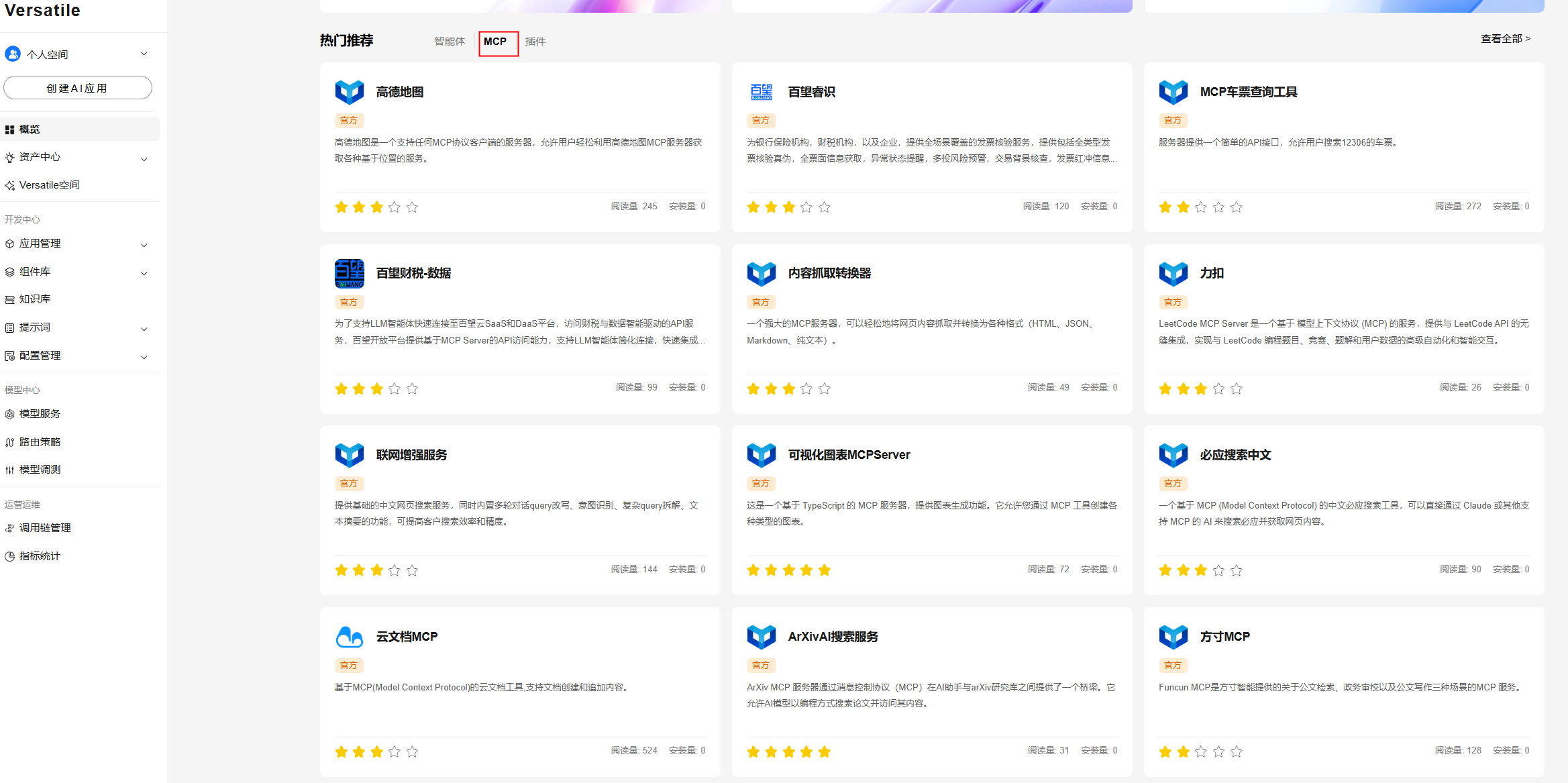Click the first star on 力扣 rating

(1165, 388)
